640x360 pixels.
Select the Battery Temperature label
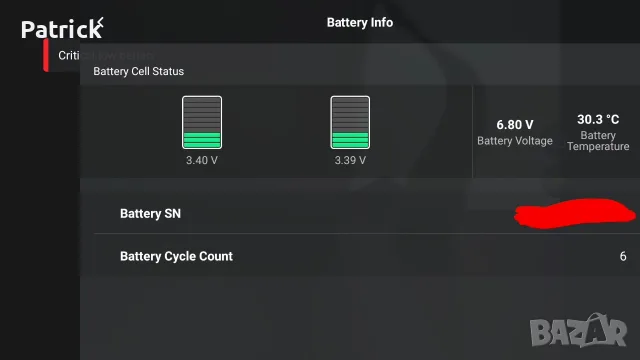coord(598,141)
